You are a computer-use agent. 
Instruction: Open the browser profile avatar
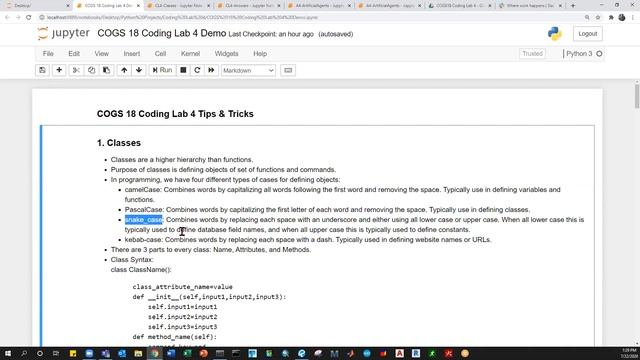coord(622,18)
